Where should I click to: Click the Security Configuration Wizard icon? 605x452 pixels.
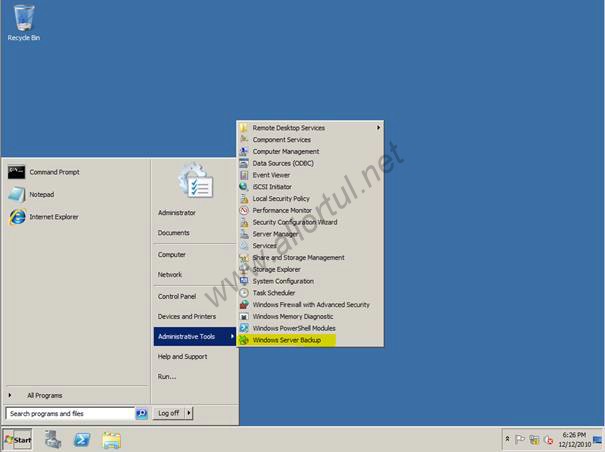click(244, 222)
